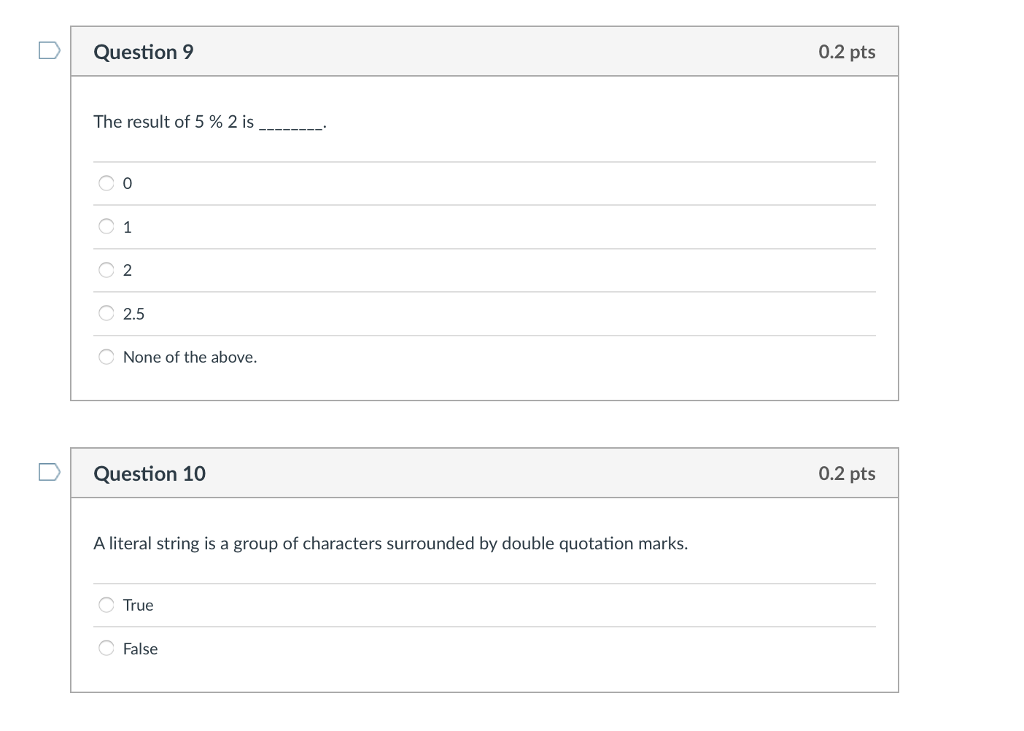Choose the 2.5 answer option
The height and width of the screenshot is (731, 1024).
point(106,312)
